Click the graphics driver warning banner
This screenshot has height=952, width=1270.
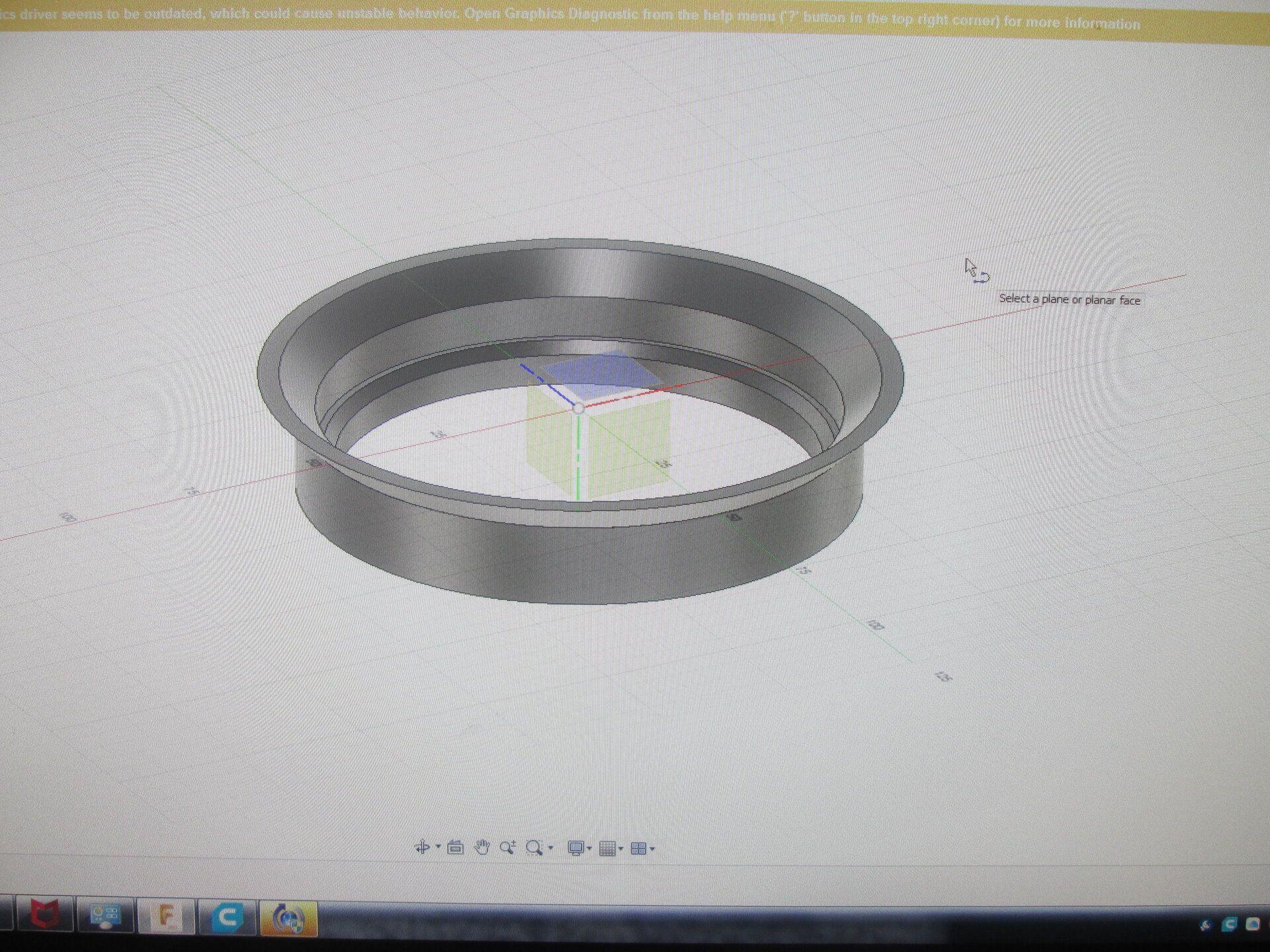tap(635, 20)
